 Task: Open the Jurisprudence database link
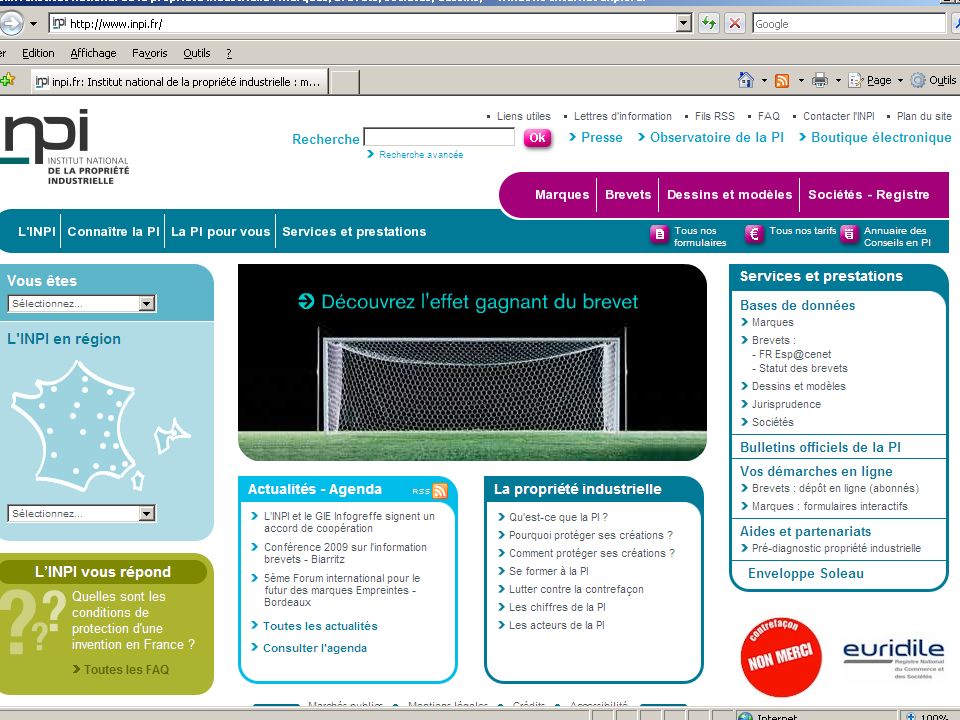pos(786,404)
